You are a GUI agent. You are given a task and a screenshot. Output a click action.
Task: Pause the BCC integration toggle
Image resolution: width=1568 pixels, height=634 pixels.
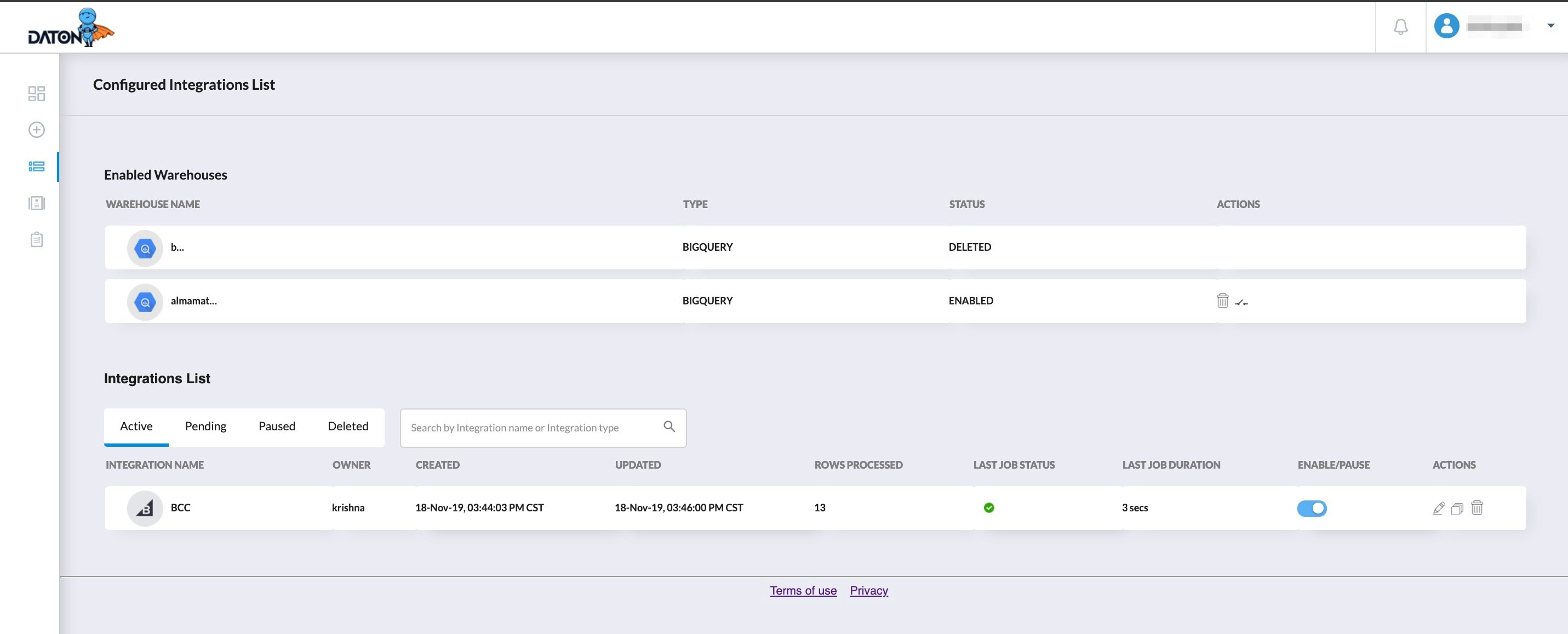1312,508
